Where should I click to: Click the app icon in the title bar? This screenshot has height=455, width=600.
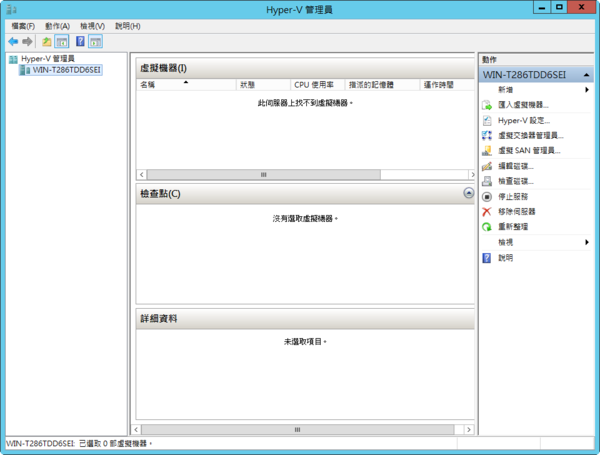click(11, 9)
